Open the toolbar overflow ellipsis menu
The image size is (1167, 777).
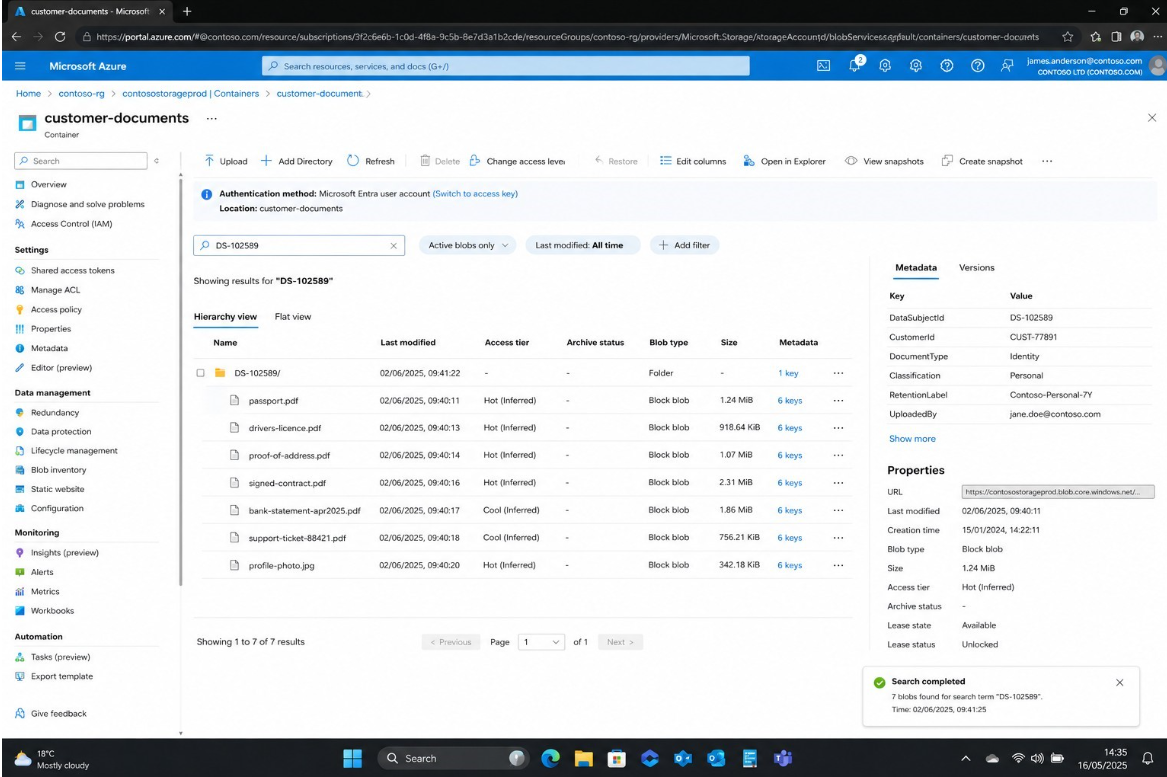point(1047,161)
